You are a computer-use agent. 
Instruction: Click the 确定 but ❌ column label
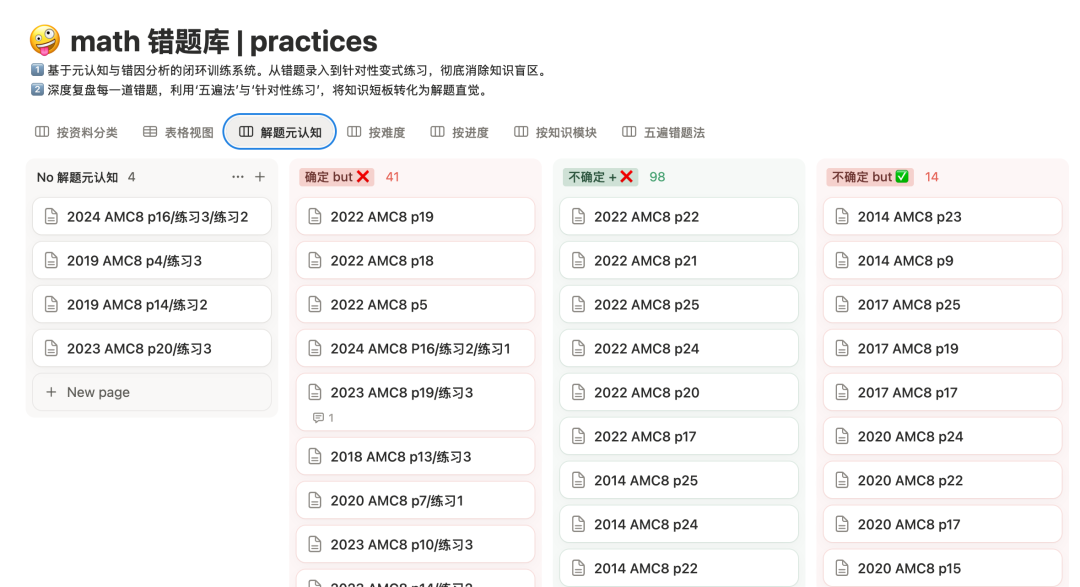336,177
